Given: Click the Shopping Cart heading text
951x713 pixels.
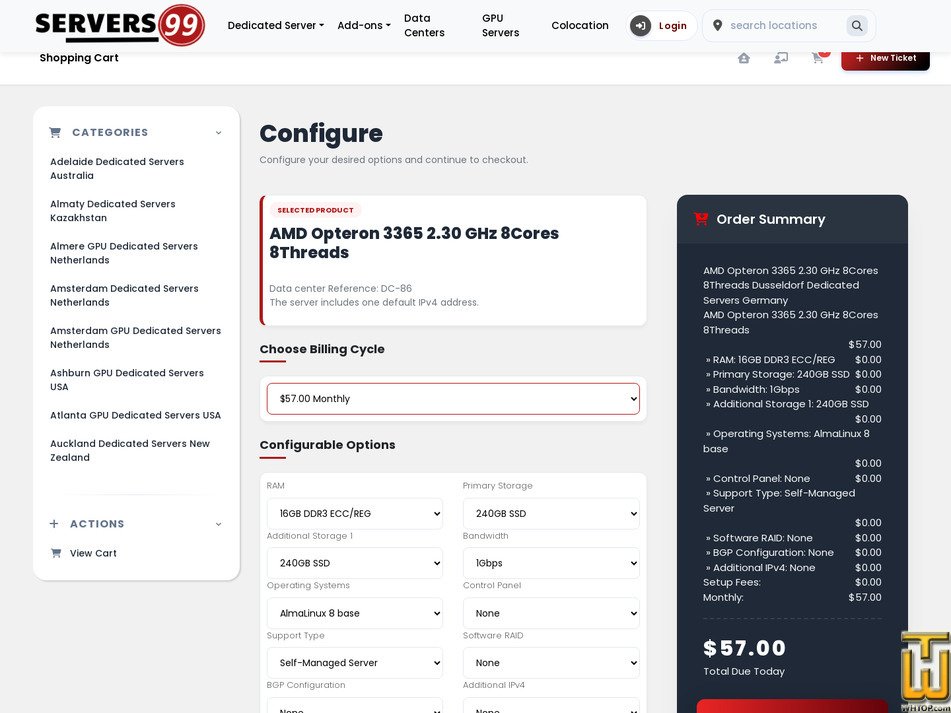Looking at the screenshot, I should click(x=79, y=58).
